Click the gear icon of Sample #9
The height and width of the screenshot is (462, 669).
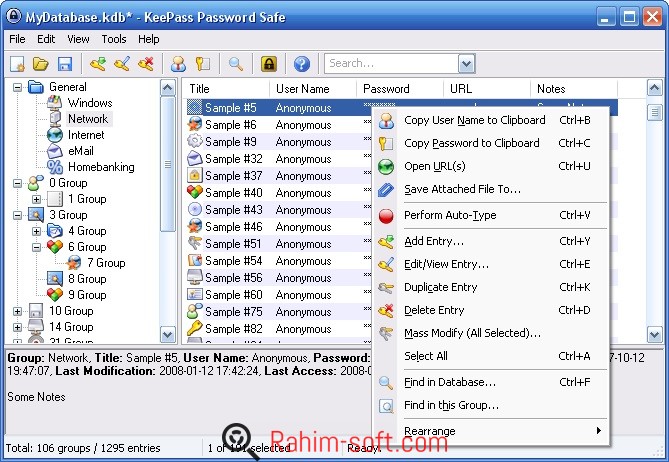(195, 142)
